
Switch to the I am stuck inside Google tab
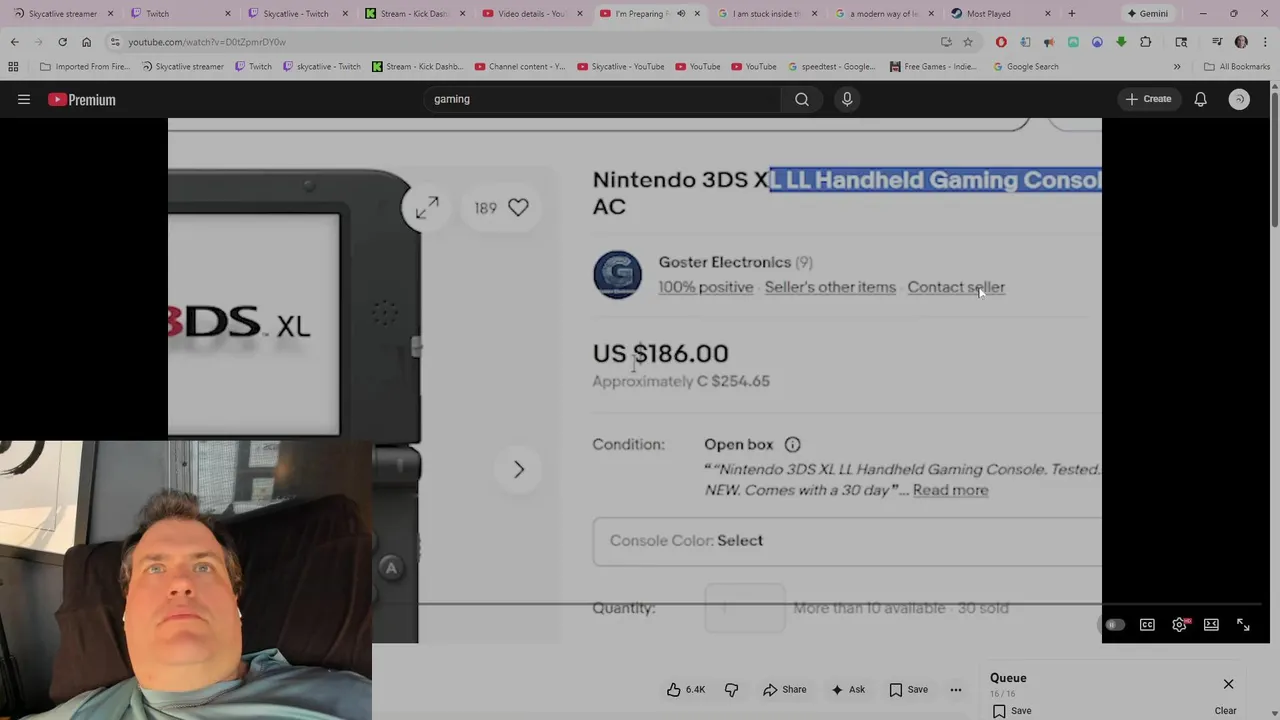tap(765, 14)
